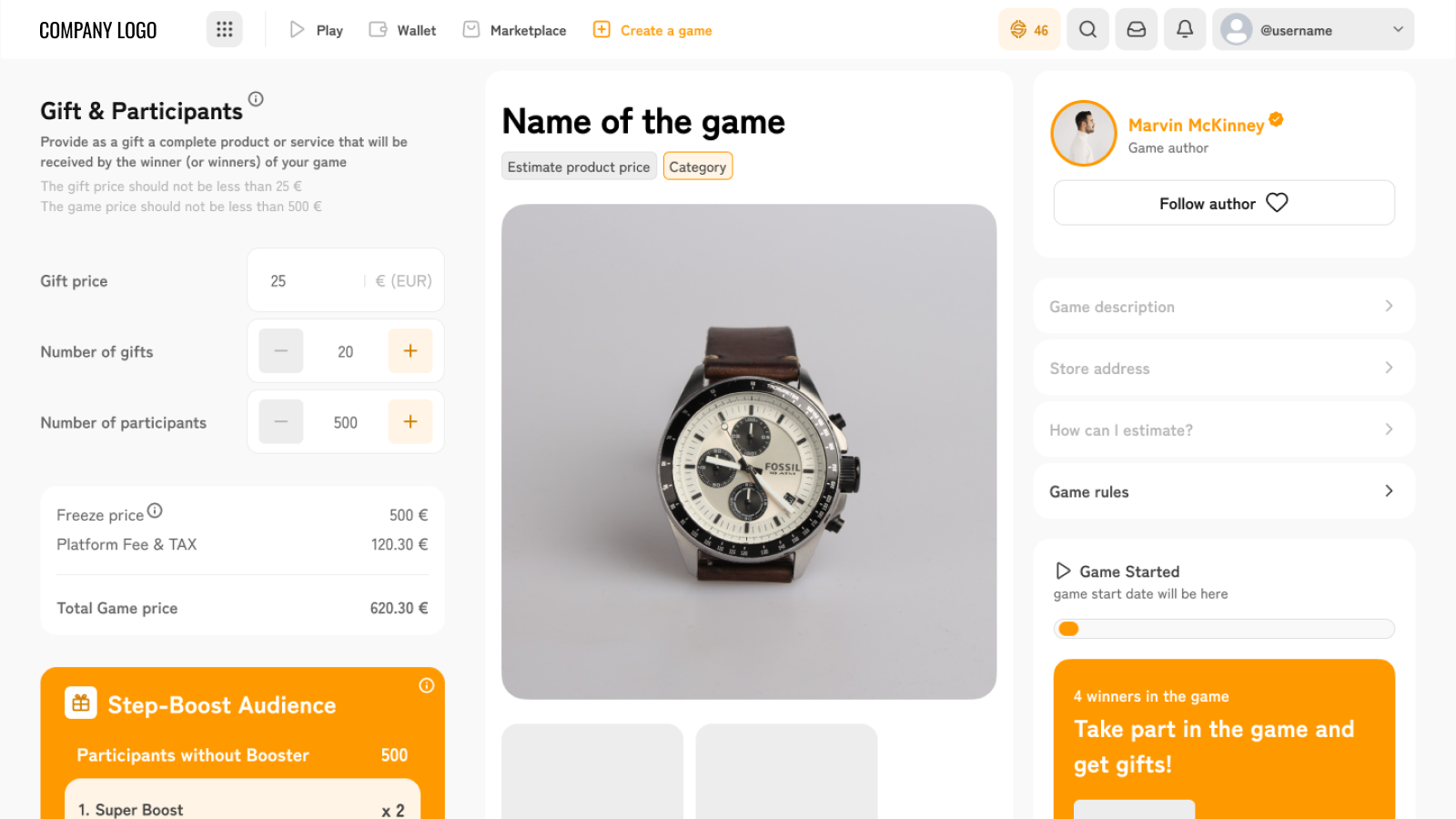Image resolution: width=1456 pixels, height=819 pixels.
Task: Open the apps grid menu icon
Action: (225, 29)
